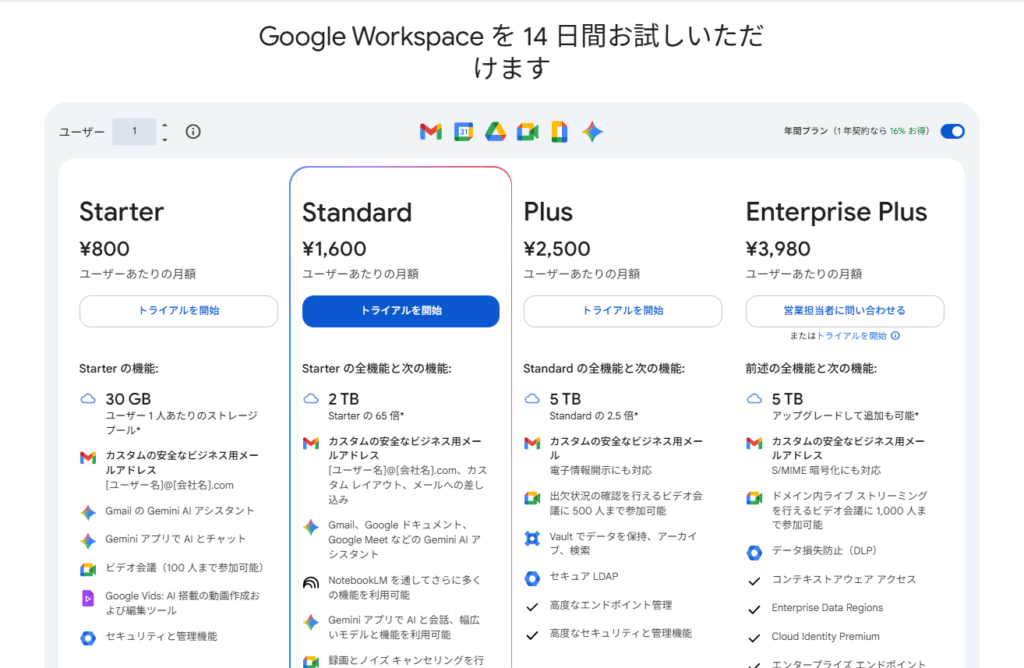Click the Google Keep icon
This screenshot has width=1024, height=668.
click(560, 132)
